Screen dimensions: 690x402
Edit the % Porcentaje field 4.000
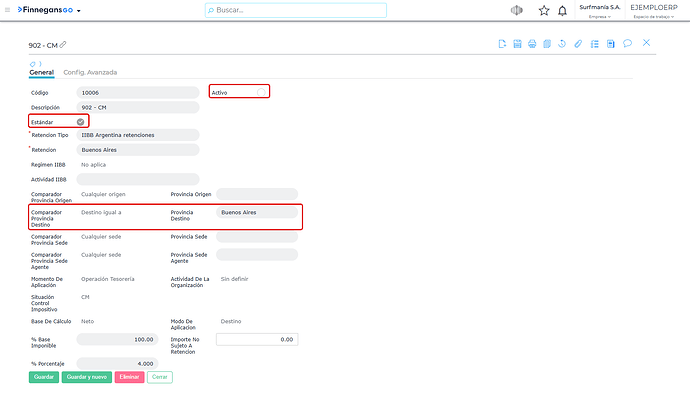coord(117,364)
